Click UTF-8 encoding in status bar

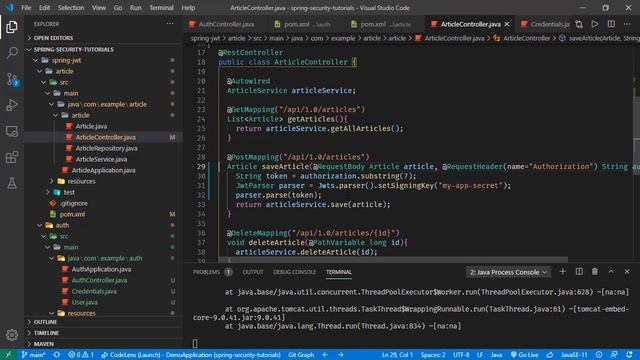pyautogui.click(x=461, y=355)
